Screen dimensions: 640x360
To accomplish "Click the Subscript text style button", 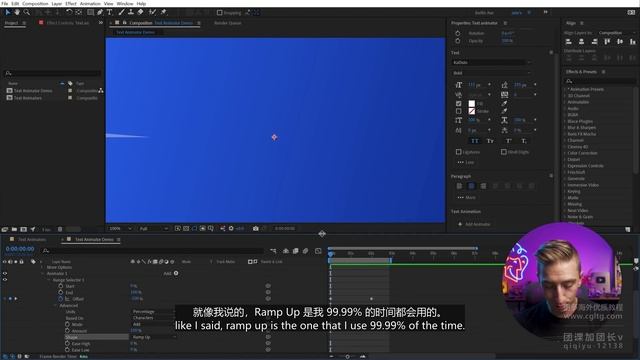I will pyautogui.click(x=524, y=141).
